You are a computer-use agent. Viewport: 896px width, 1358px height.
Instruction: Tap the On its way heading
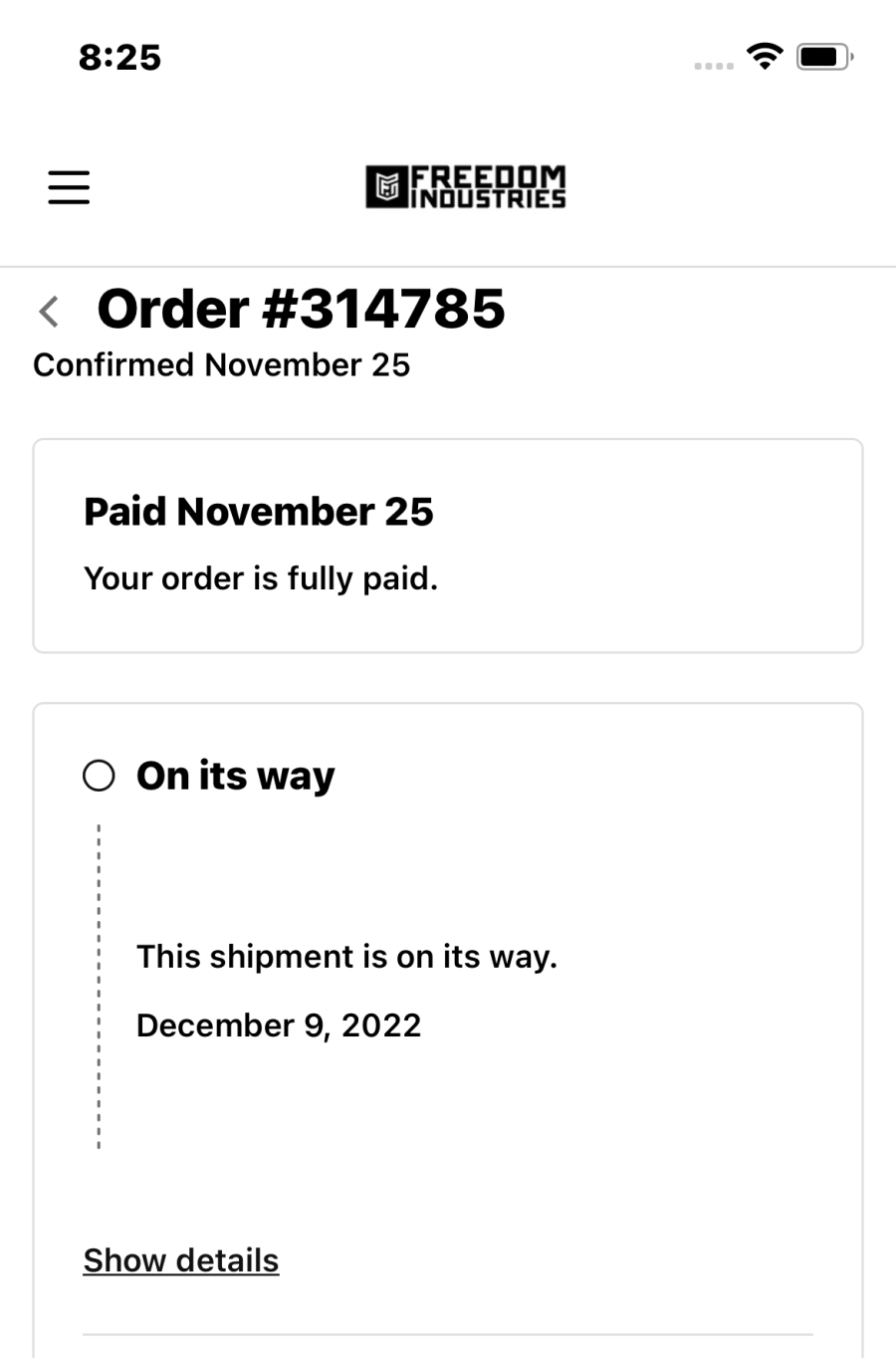[235, 776]
